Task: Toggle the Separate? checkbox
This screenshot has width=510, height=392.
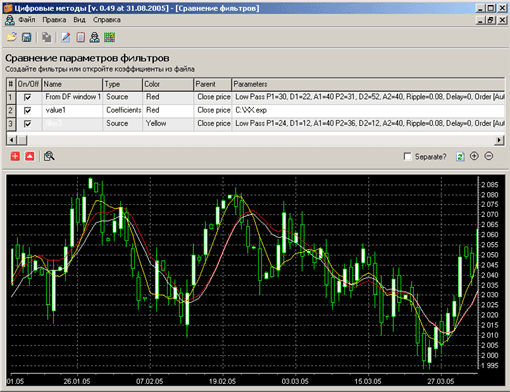Action: tap(407, 156)
